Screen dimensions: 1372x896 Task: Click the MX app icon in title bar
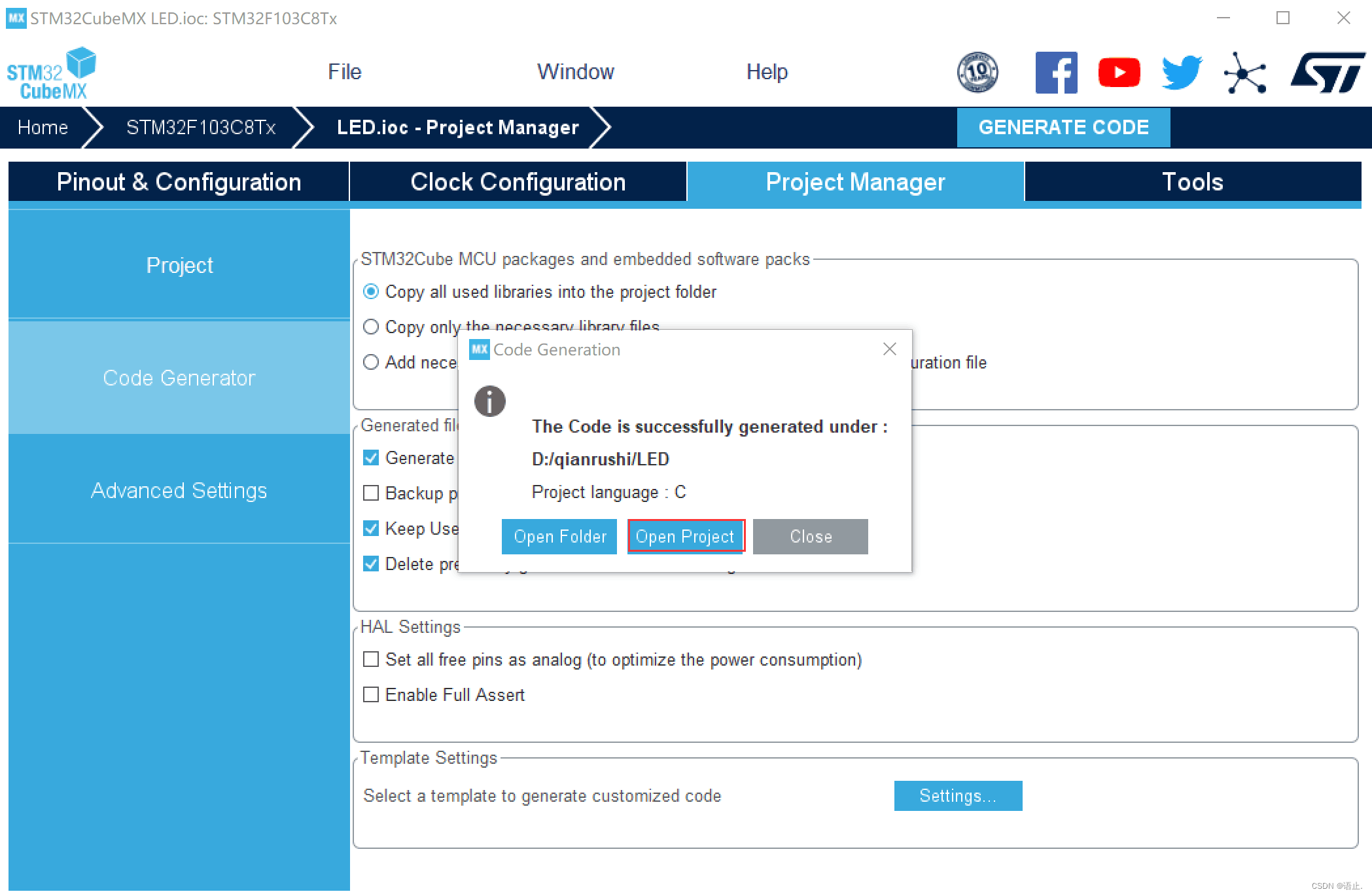16,18
